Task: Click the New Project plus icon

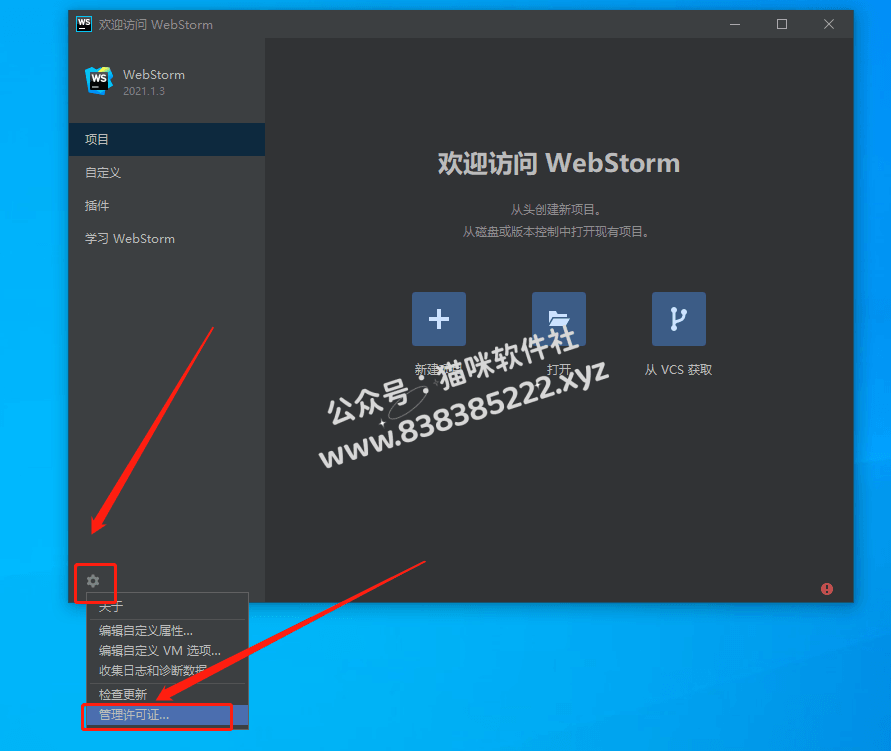Action: pos(439,319)
